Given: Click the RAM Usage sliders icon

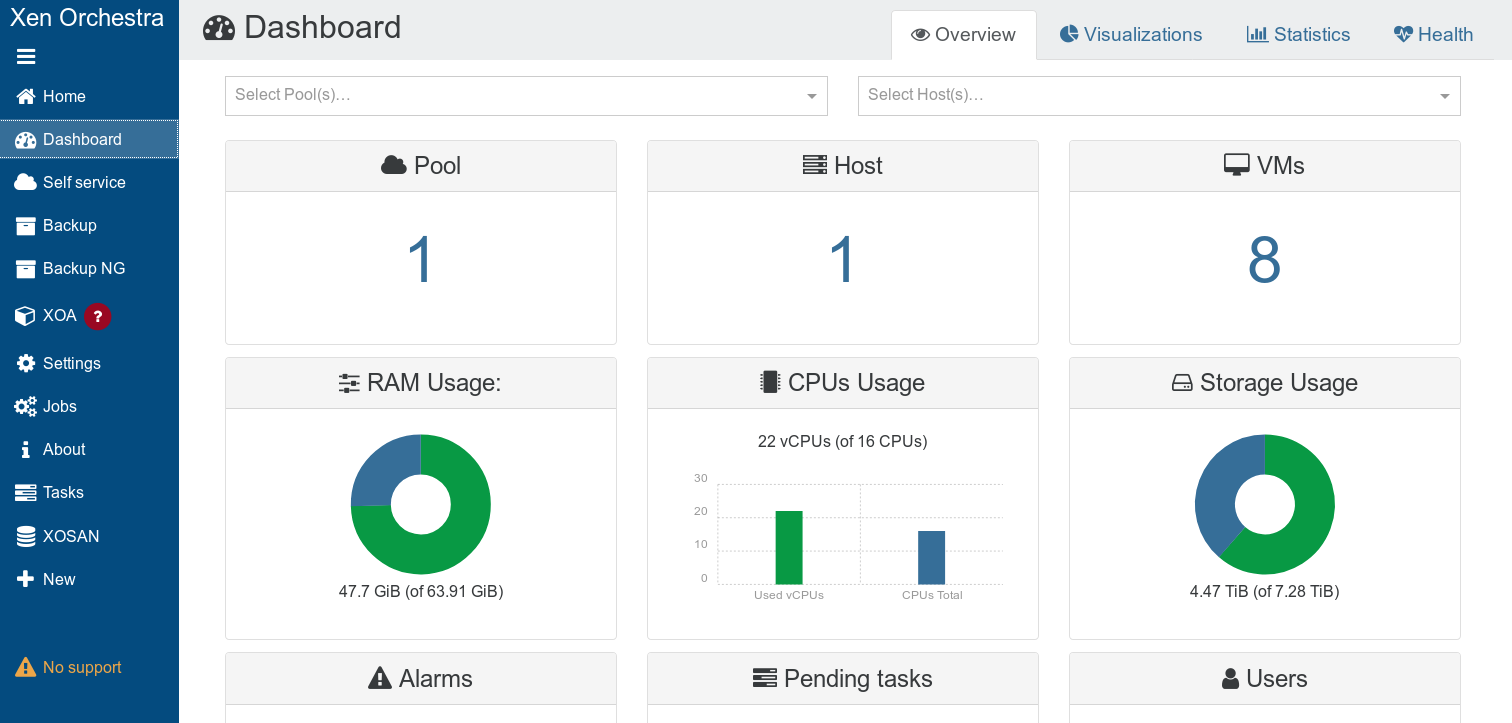Looking at the screenshot, I should coord(349,383).
